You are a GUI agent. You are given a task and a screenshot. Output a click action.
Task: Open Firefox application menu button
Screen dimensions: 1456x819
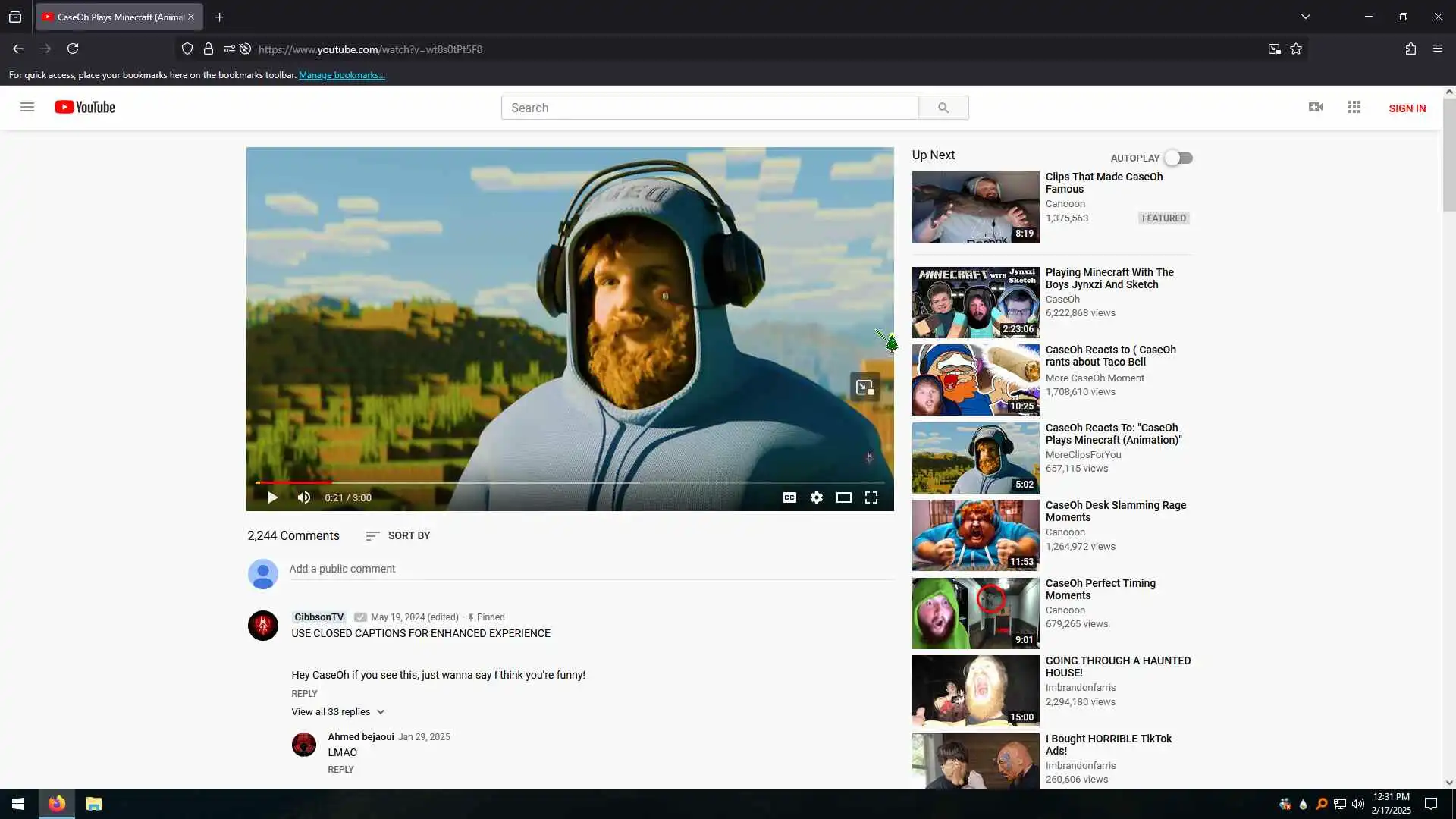click(1438, 49)
